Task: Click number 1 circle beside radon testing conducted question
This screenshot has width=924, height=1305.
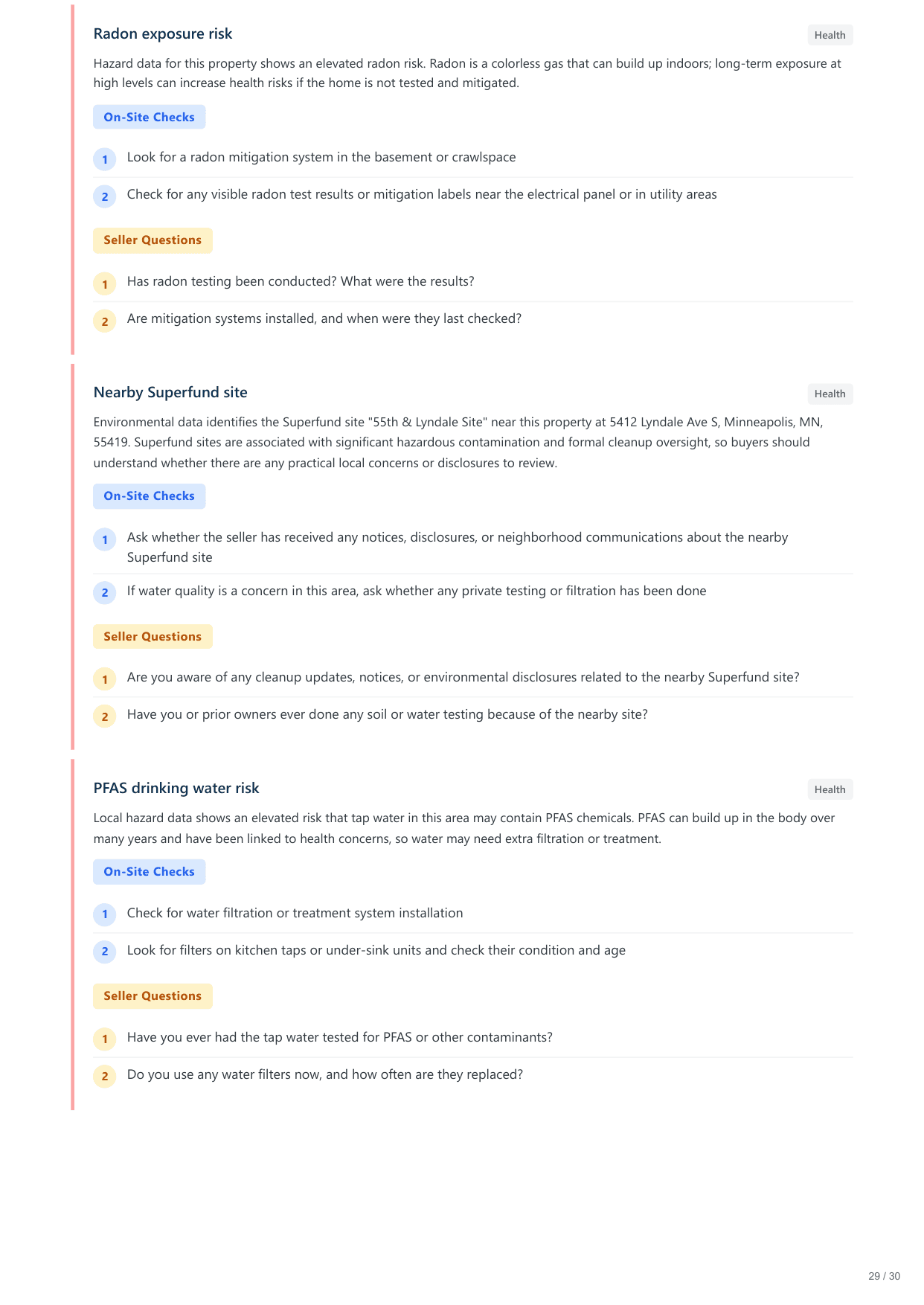Action: pos(105,283)
